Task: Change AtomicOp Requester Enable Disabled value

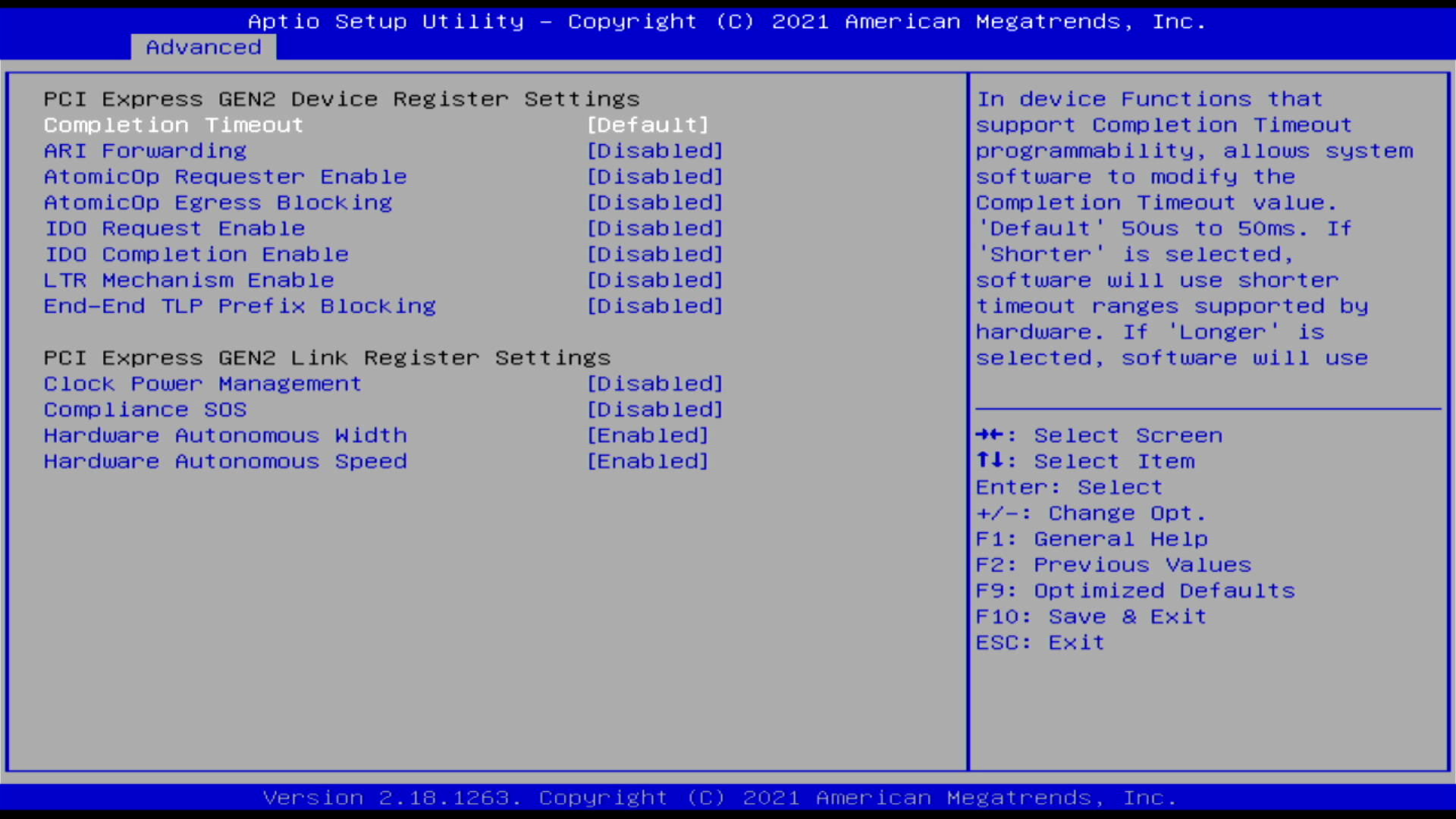Action: pyautogui.click(x=654, y=177)
